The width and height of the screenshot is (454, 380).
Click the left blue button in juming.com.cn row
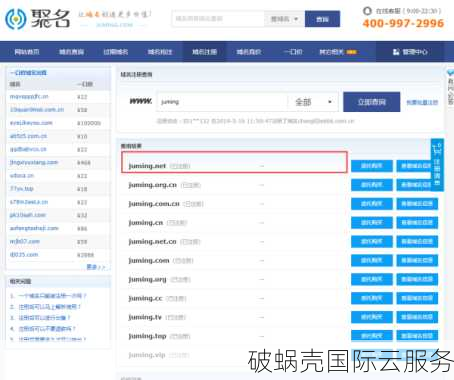(x=372, y=204)
